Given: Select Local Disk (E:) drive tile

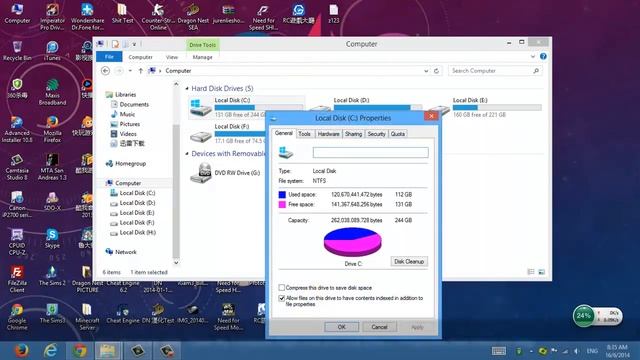Looking at the screenshot, I should click(486, 107).
